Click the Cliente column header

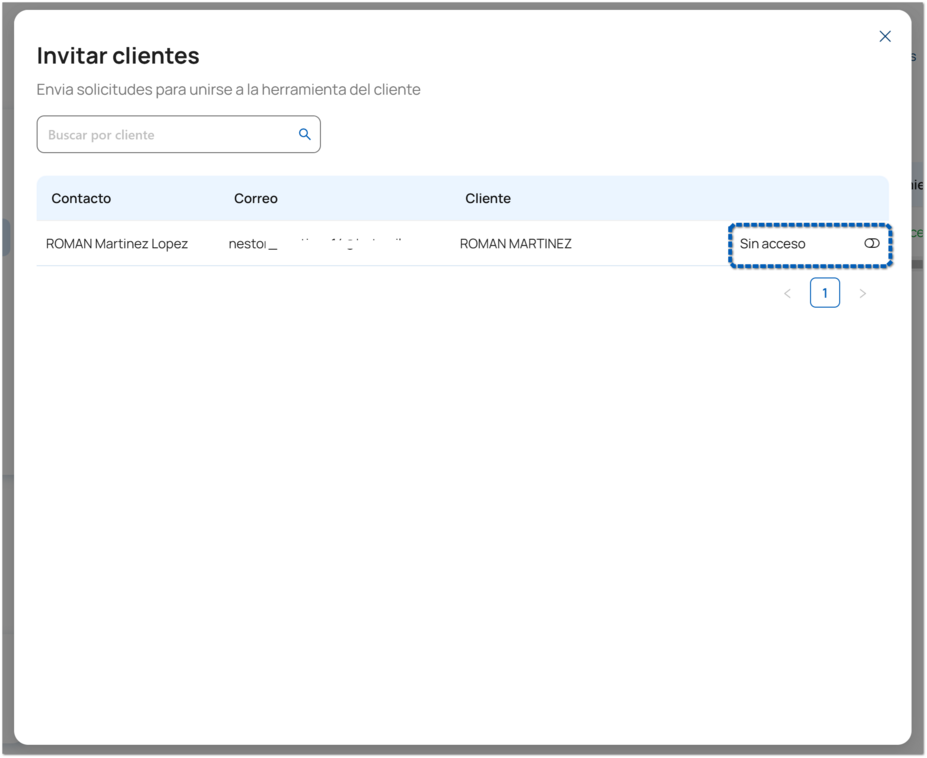coord(488,199)
